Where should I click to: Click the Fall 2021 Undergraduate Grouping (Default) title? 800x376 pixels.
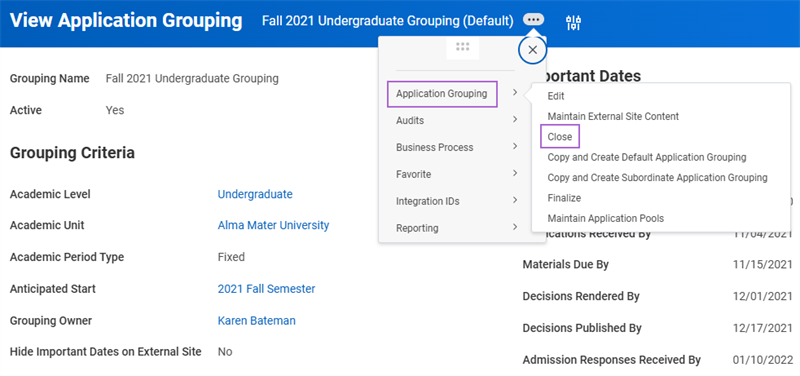(388, 21)
